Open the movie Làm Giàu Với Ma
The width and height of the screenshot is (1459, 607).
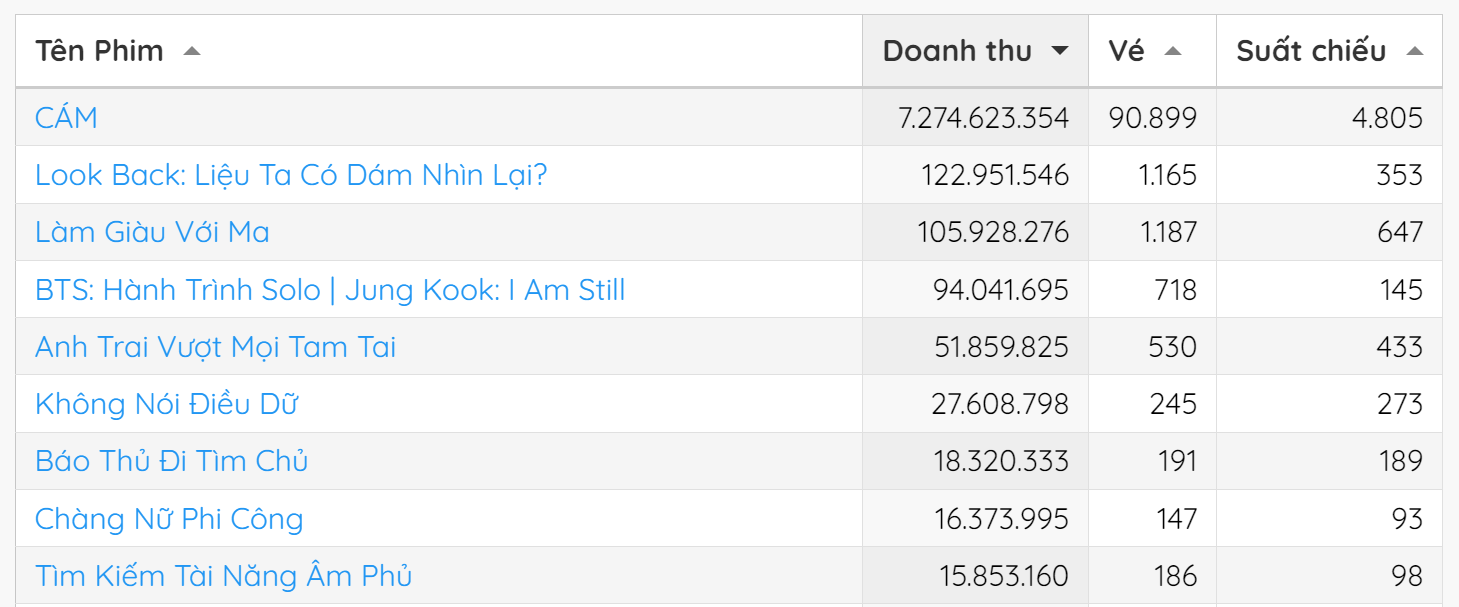click(x=152, y=232)
